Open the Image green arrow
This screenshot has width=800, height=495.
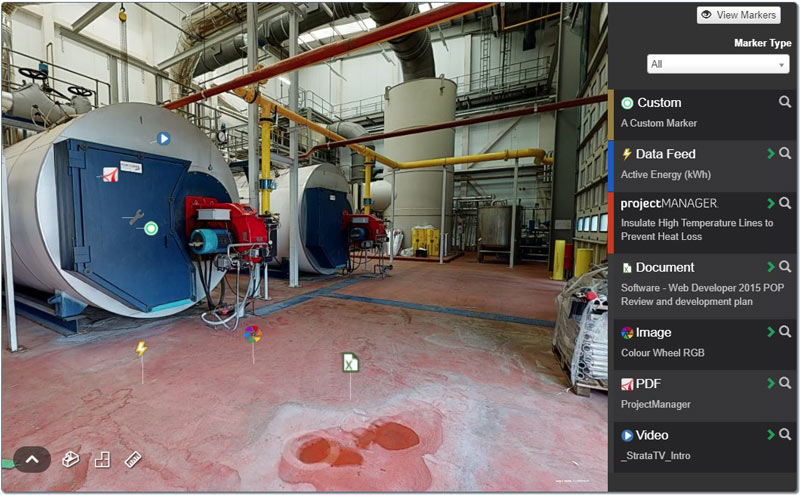(770, 332)
